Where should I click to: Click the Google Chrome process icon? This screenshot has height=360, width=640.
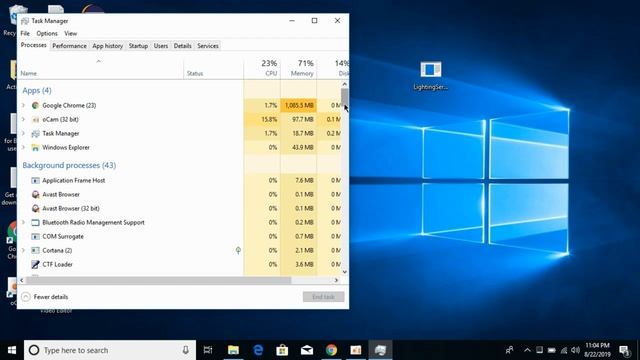point(36,105)
